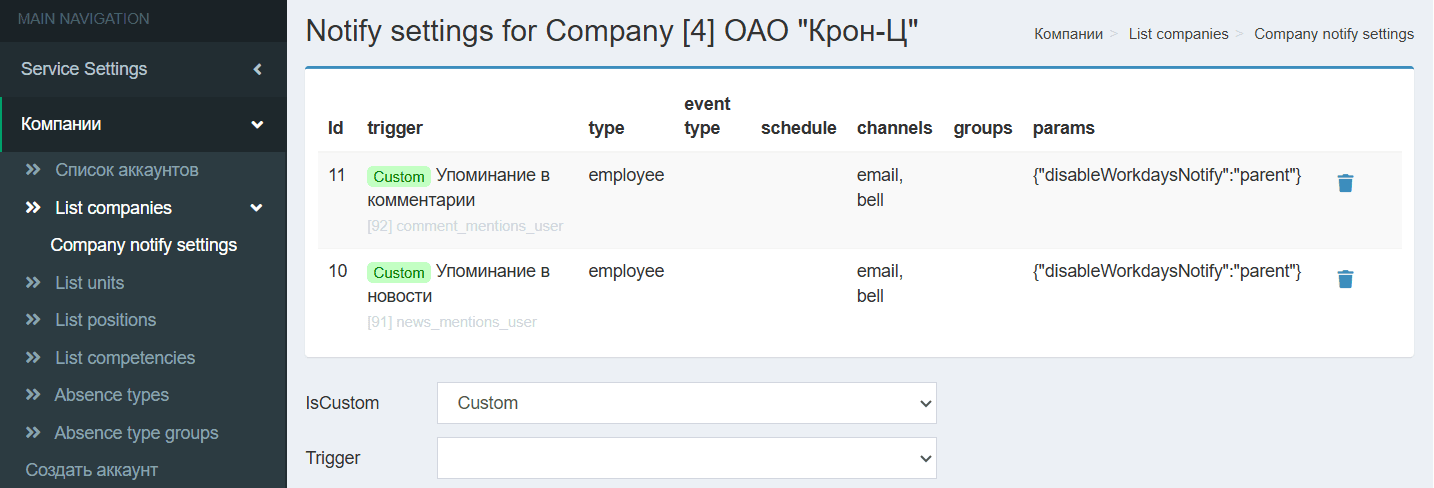Delete notify setting with Id 11
1434x488 pixels.
pos(1345,183)
